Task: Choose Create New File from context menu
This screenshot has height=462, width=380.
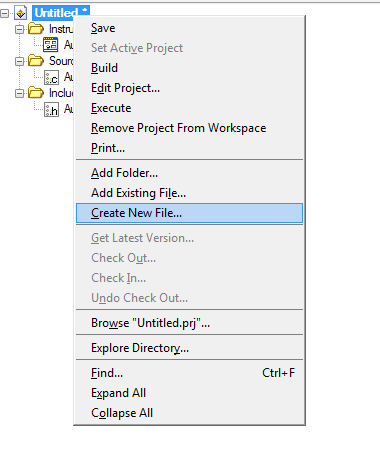Action: [189, 213]
